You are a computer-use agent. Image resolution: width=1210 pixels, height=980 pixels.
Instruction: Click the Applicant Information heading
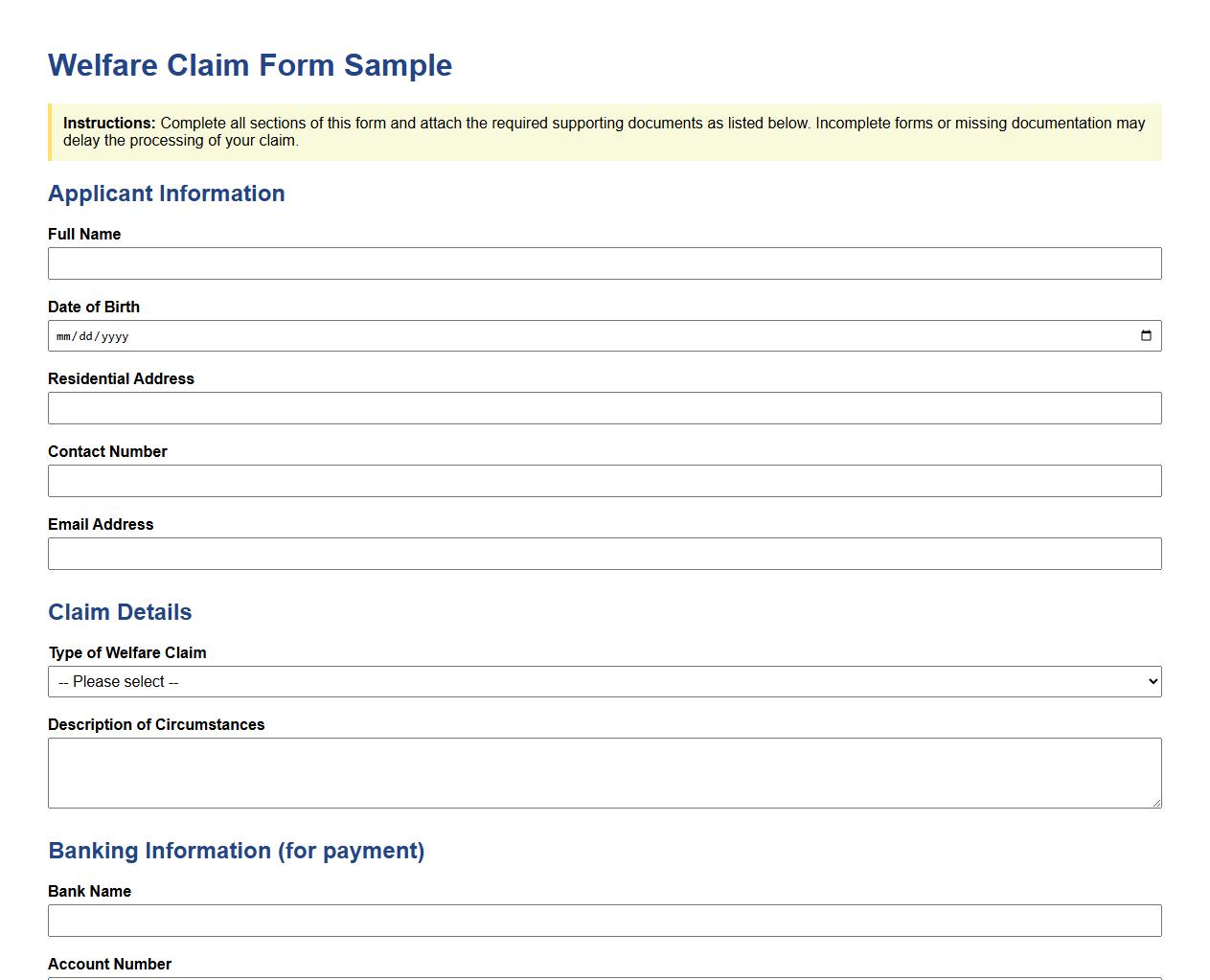[x=166, y=194]
